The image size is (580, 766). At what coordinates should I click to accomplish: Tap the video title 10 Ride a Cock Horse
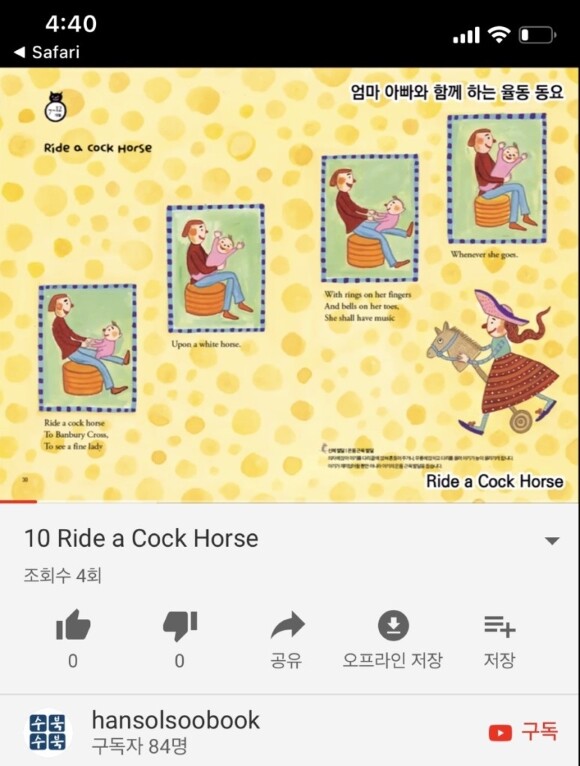coord(141,538)
